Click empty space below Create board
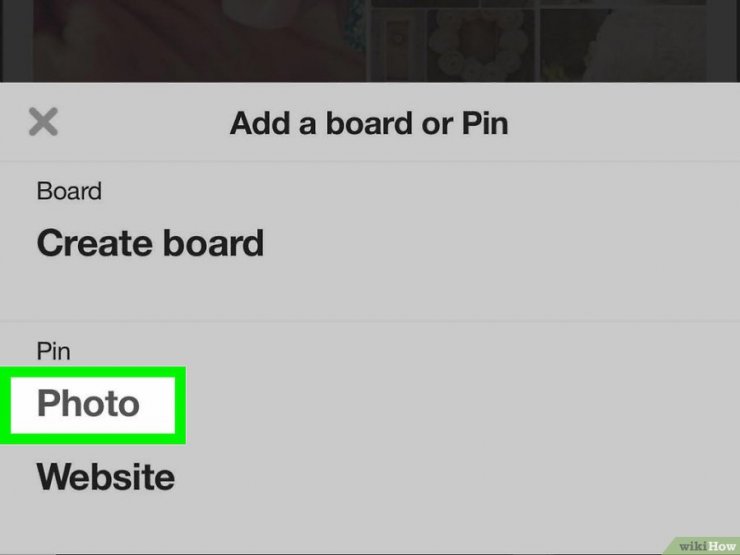This screenshot has width=740, height=555. click(370, 290)
